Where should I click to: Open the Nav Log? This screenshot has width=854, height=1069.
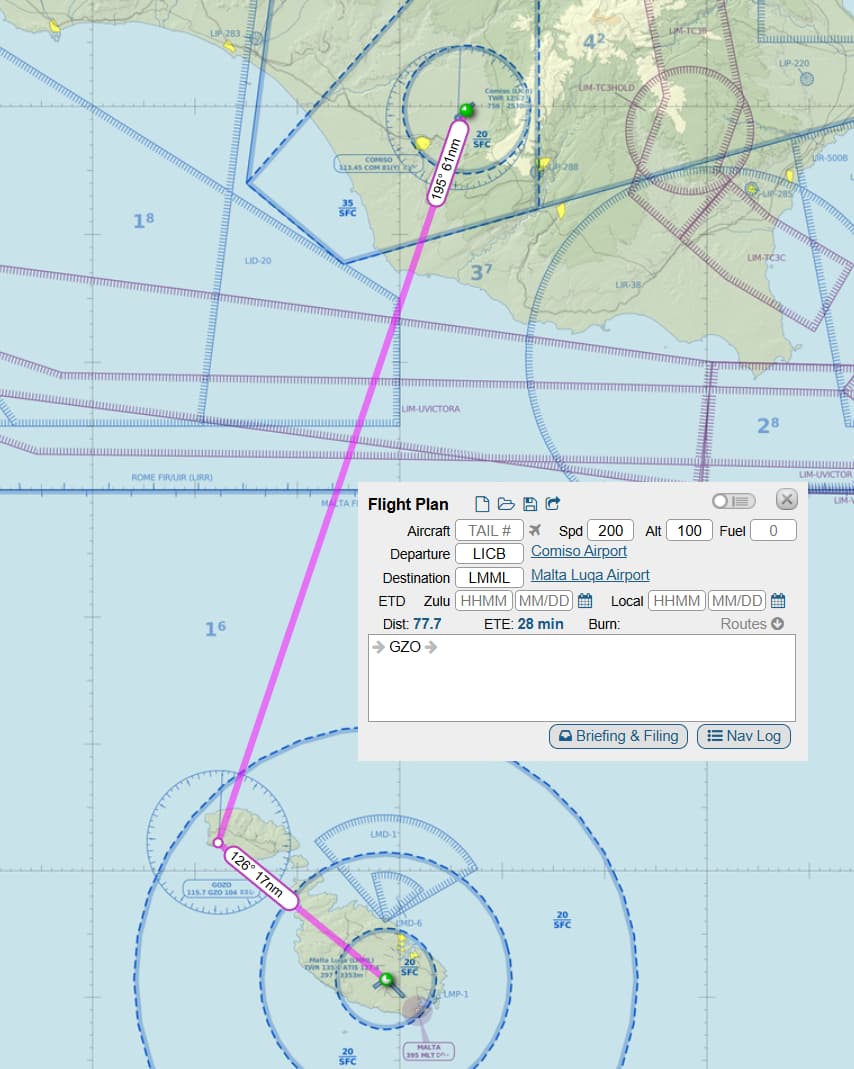point(743,736)
